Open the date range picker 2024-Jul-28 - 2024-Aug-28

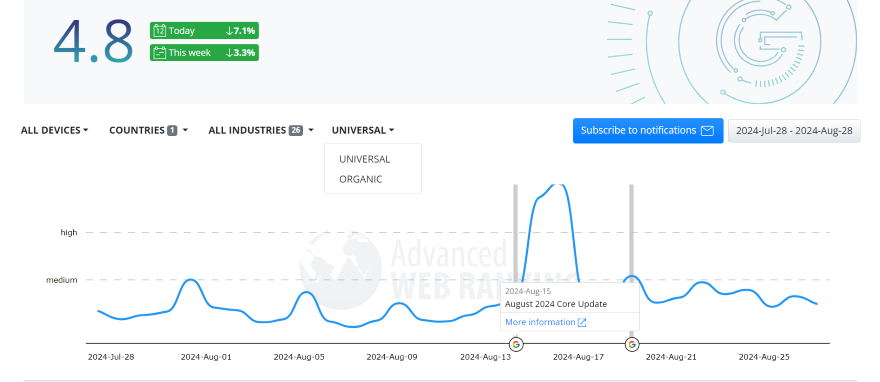(794, 131)
